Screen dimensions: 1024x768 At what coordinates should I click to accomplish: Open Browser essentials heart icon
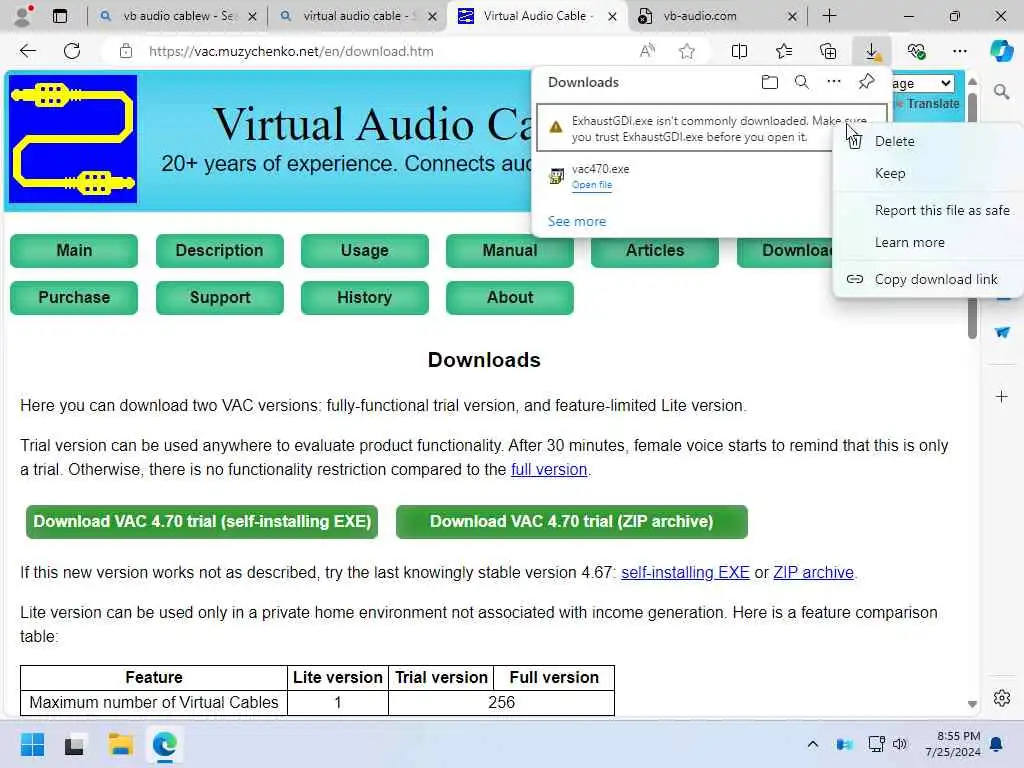click(x=916, y=51)
